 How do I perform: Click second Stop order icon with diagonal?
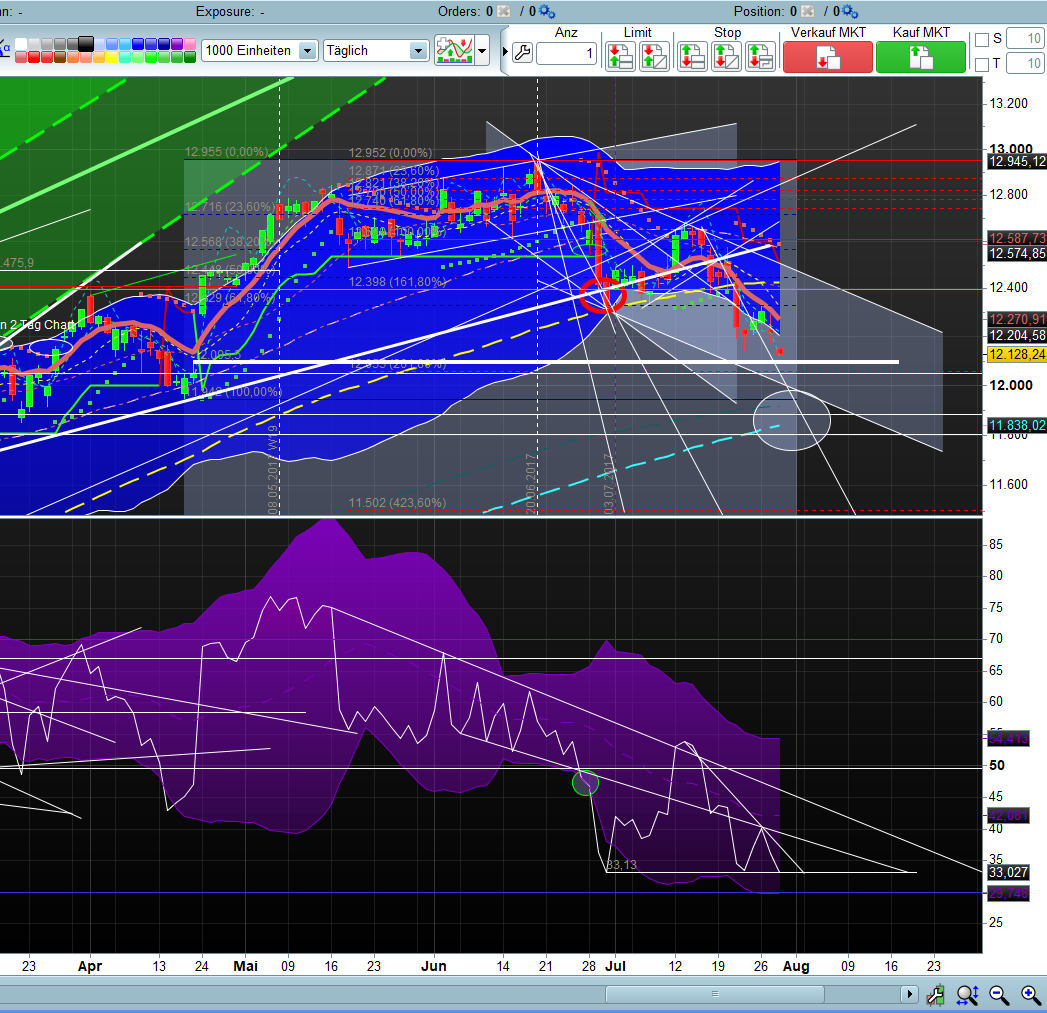click(726, 56)
